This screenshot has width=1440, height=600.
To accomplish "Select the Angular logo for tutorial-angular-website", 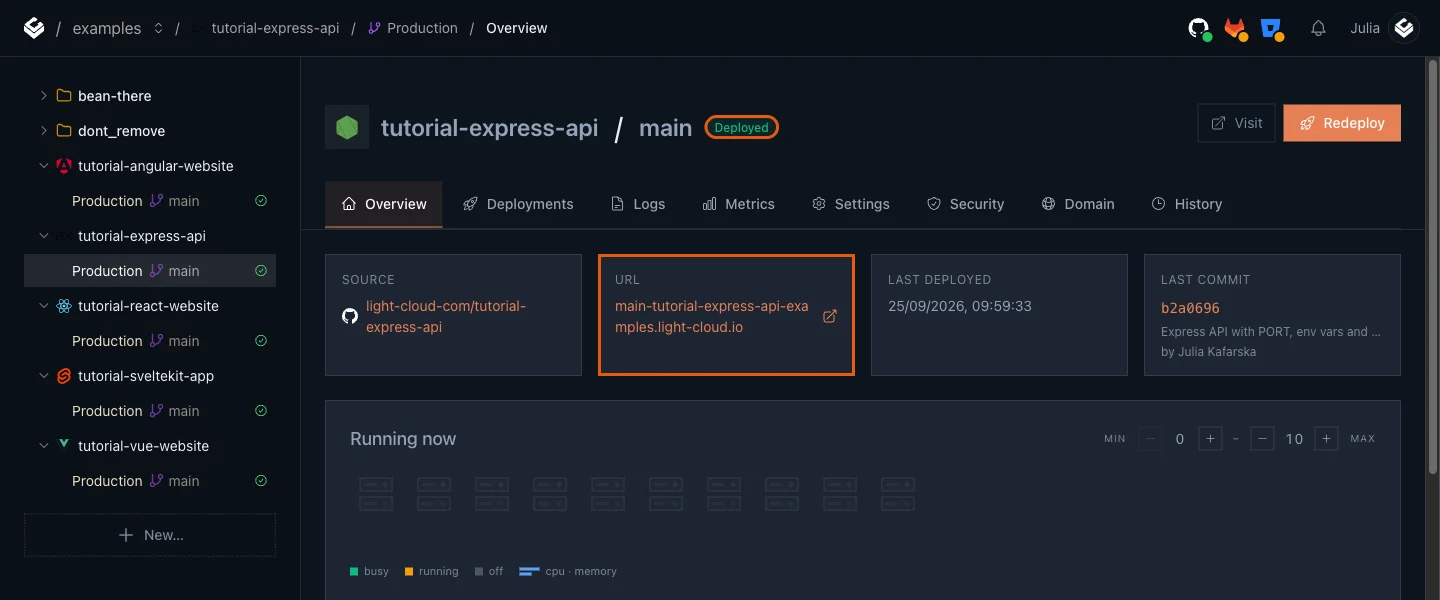I will [64, 166].
